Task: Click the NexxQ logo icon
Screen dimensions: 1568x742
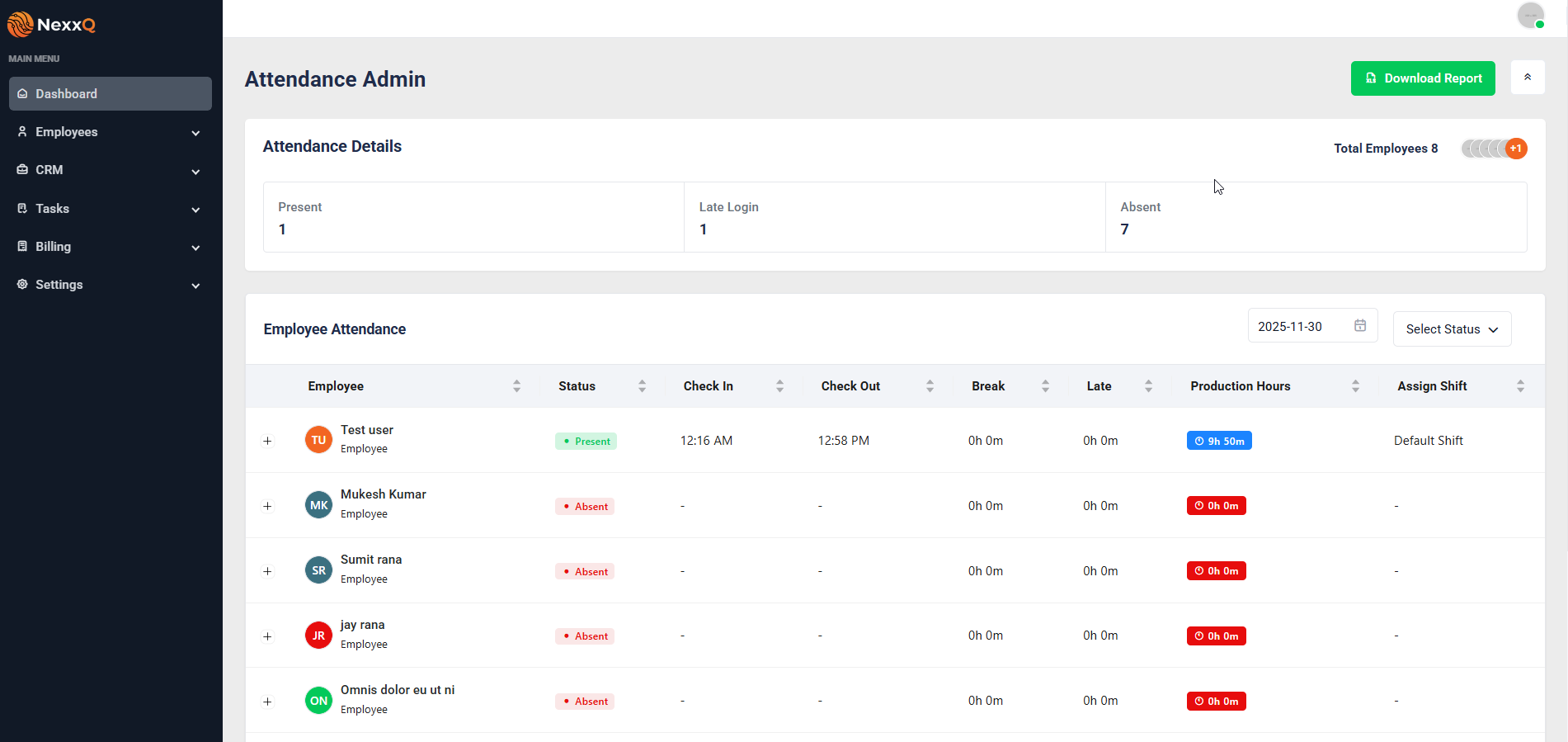Action: click(20, 25)
